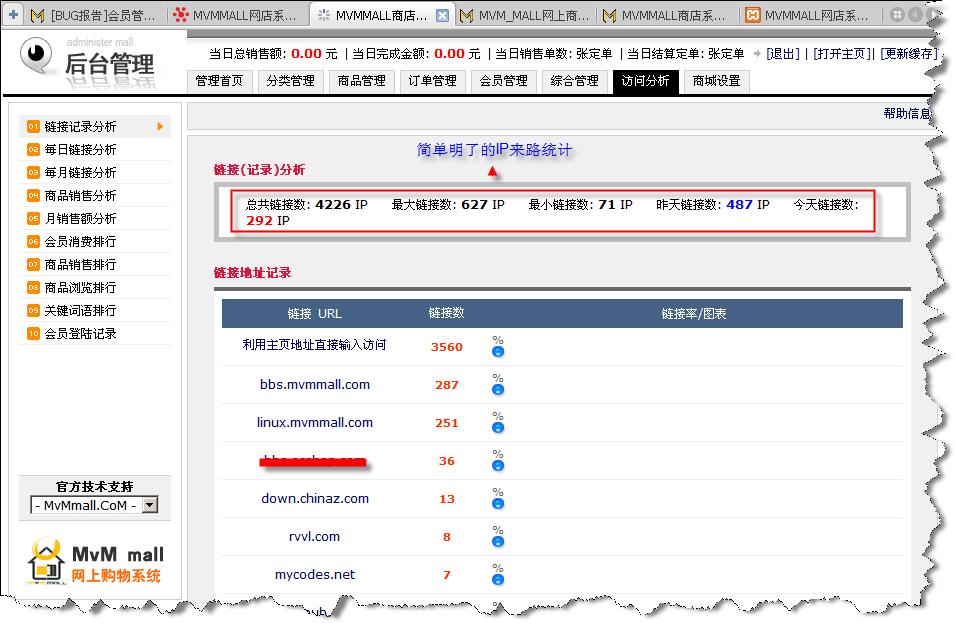This screenshot has height=623, width=955.
Task: Open the 商品管理 menu tab
Action: [x=362, y=81]
